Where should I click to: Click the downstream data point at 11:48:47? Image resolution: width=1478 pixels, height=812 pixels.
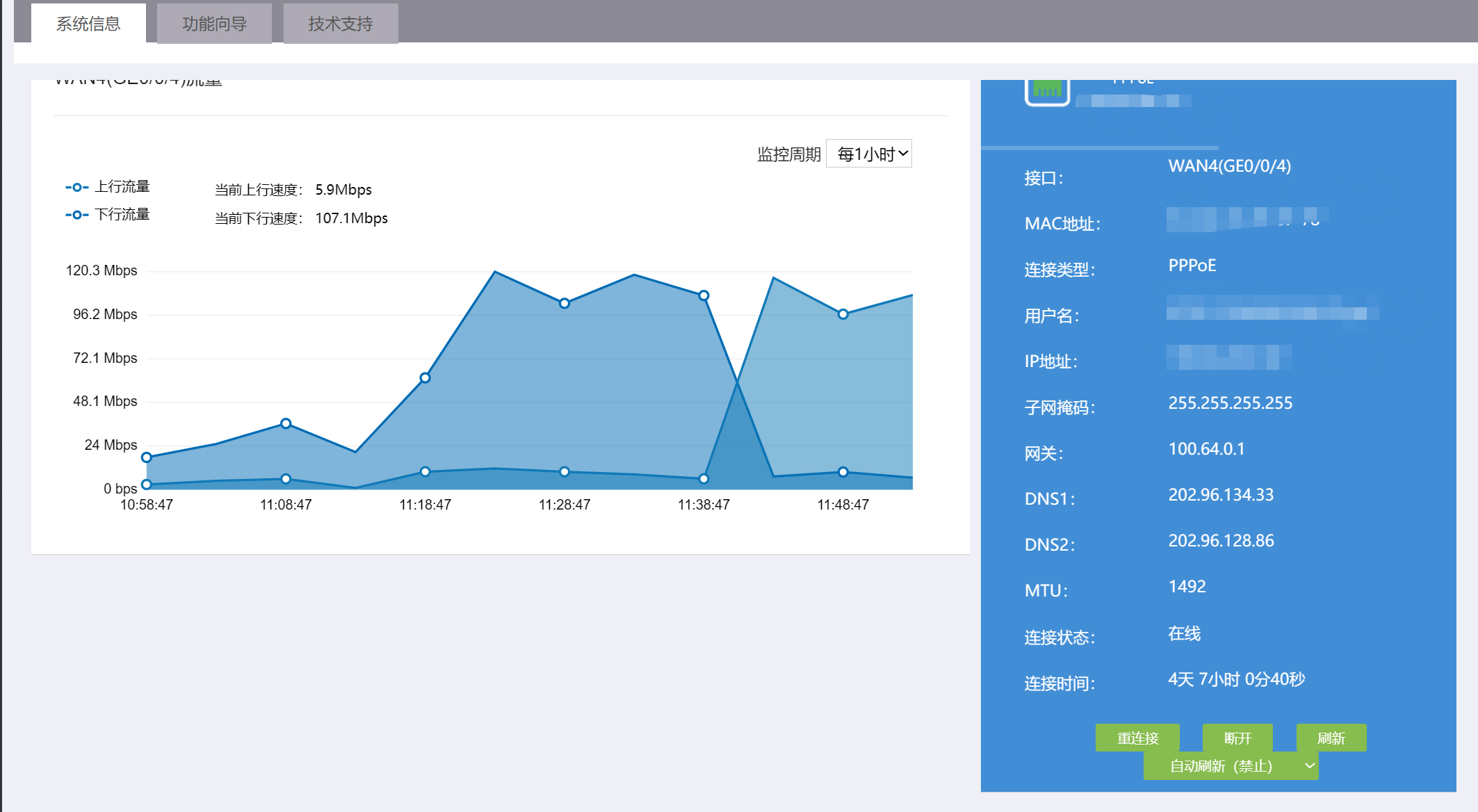point(843,314)
